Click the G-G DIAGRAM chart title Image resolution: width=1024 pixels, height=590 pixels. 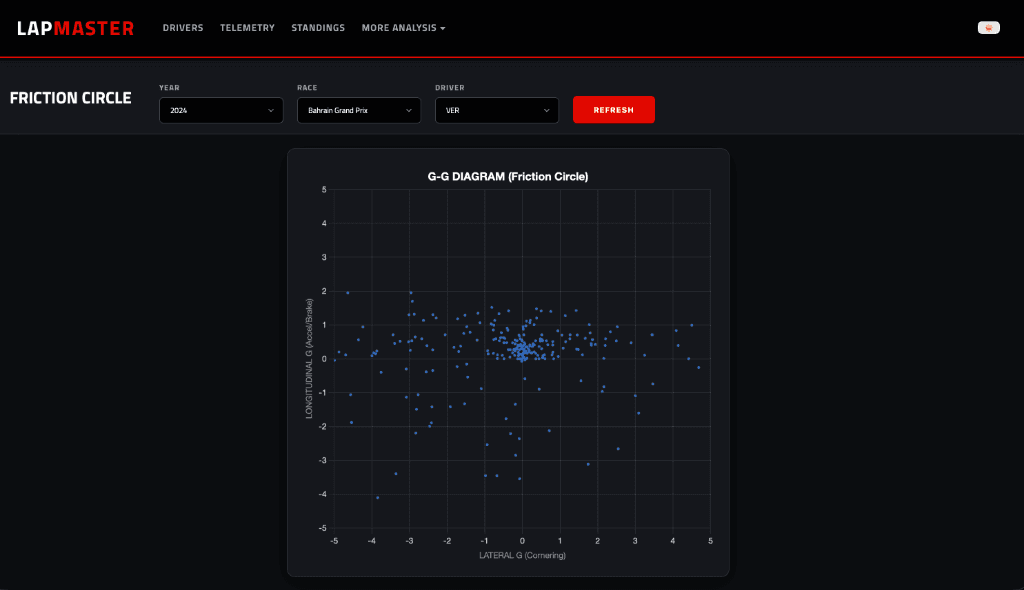[x=508, y=176]
